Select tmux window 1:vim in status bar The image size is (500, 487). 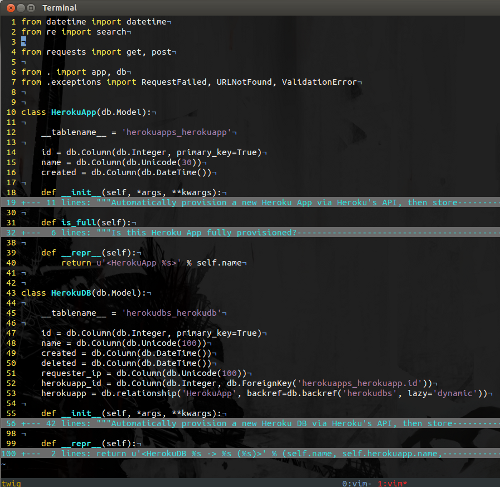point(392,483)
